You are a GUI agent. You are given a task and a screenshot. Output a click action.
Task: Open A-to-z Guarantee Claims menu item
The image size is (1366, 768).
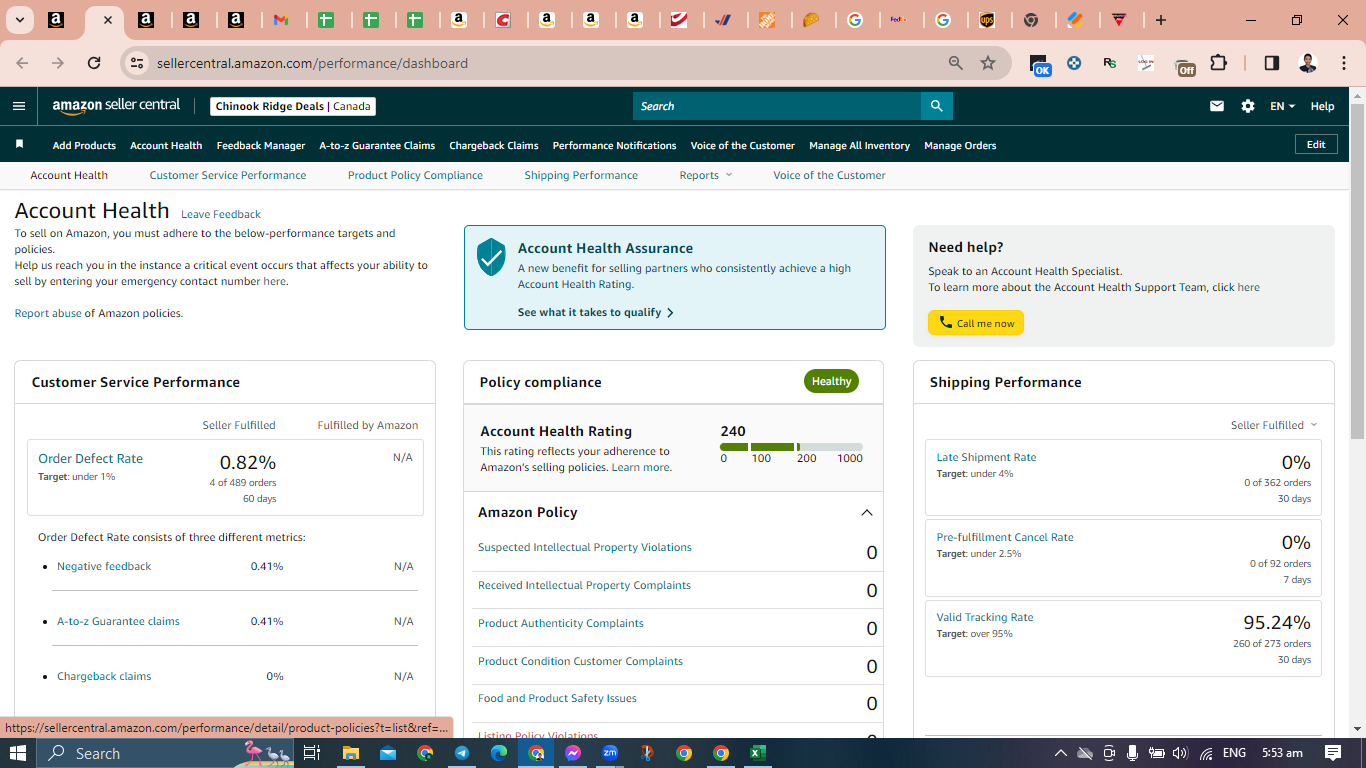[x=377, y=145]
